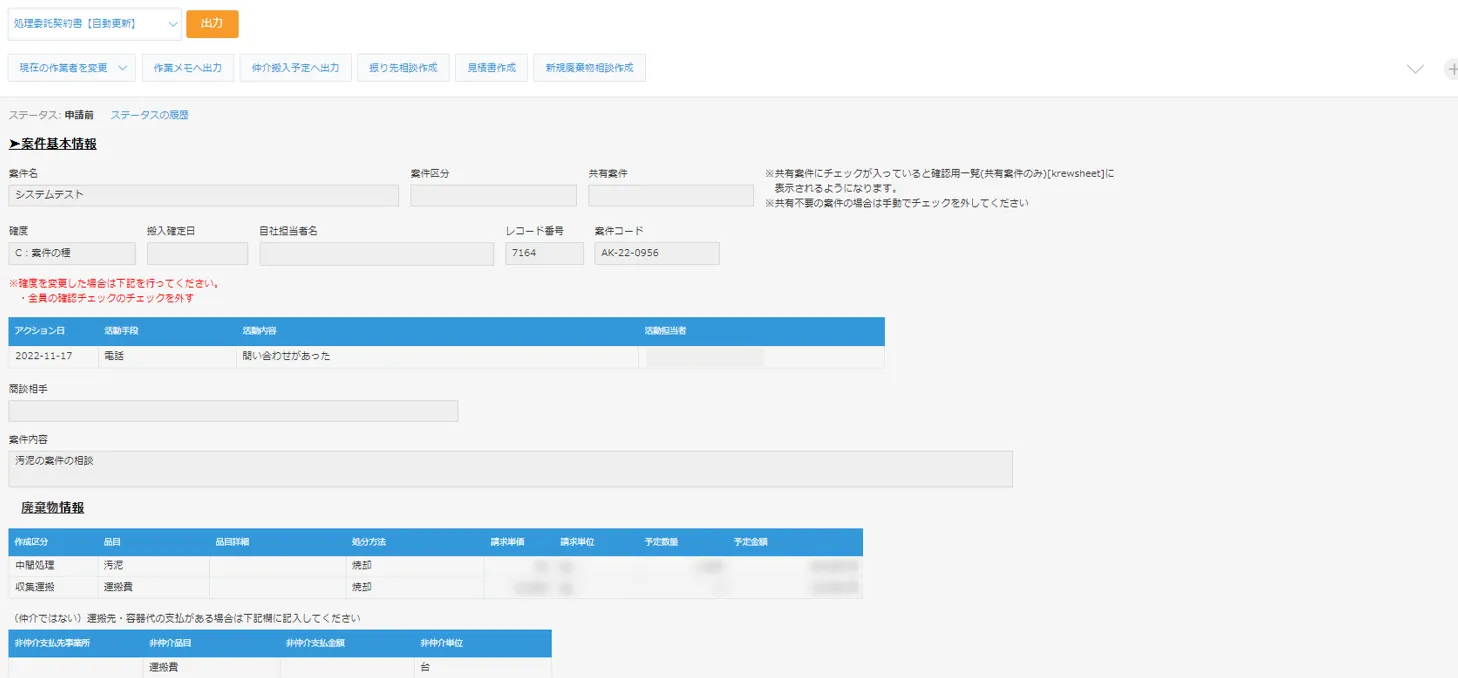Click the 案件コード field AK-22-0956
This screenshot has width=1458, height=678.
point(657,253)
